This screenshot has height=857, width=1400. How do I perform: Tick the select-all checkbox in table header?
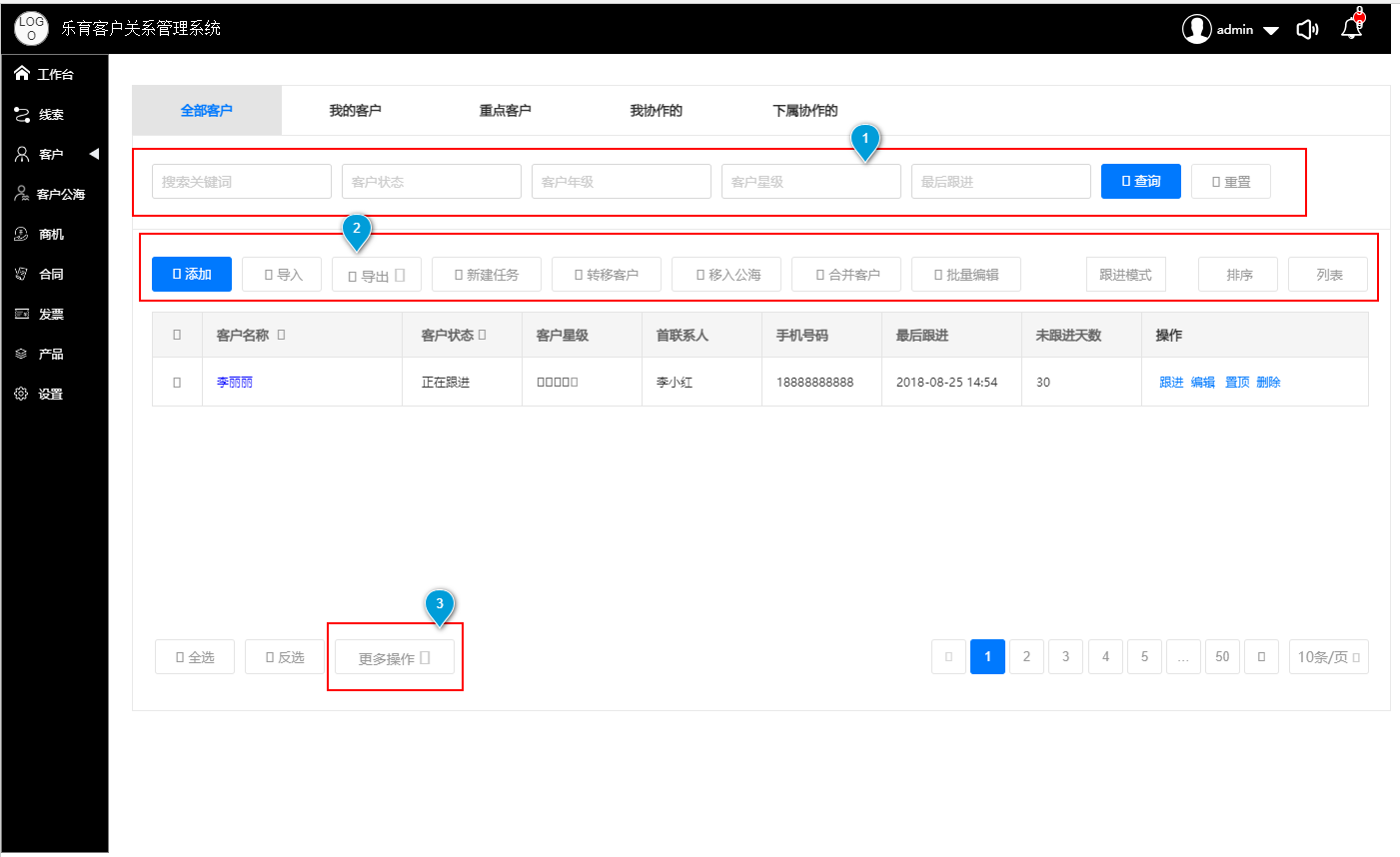coord(177,335)
